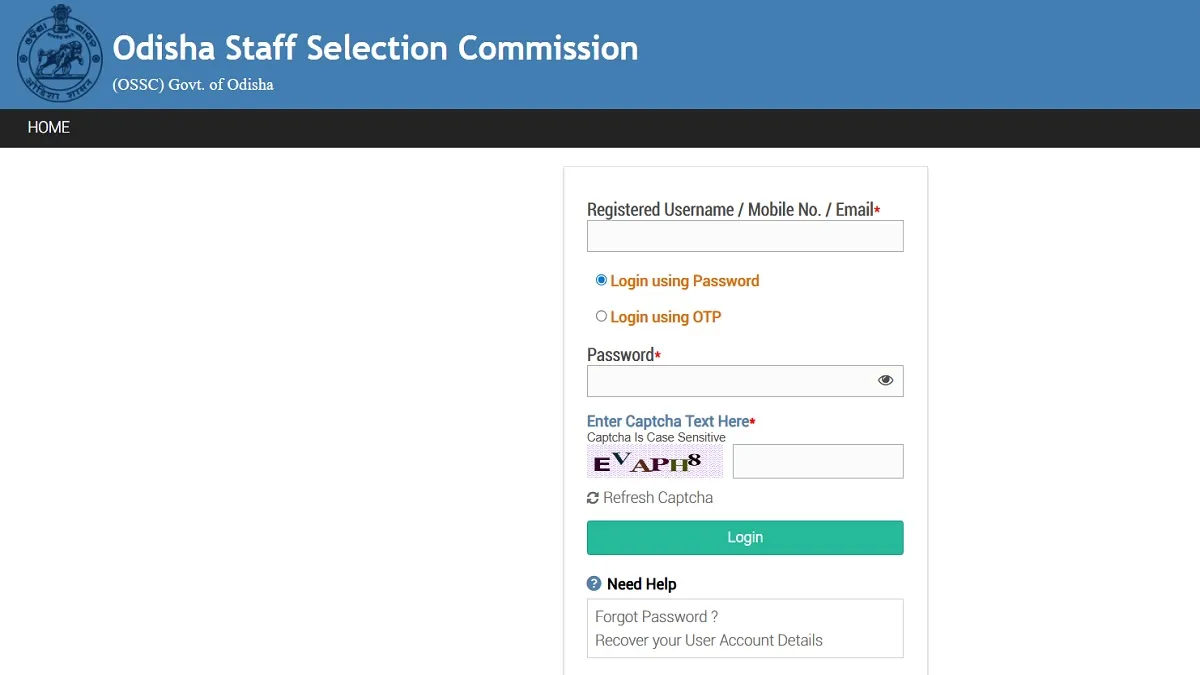Click the OSSC emblem logo
1200x675 pixels.
59,52
